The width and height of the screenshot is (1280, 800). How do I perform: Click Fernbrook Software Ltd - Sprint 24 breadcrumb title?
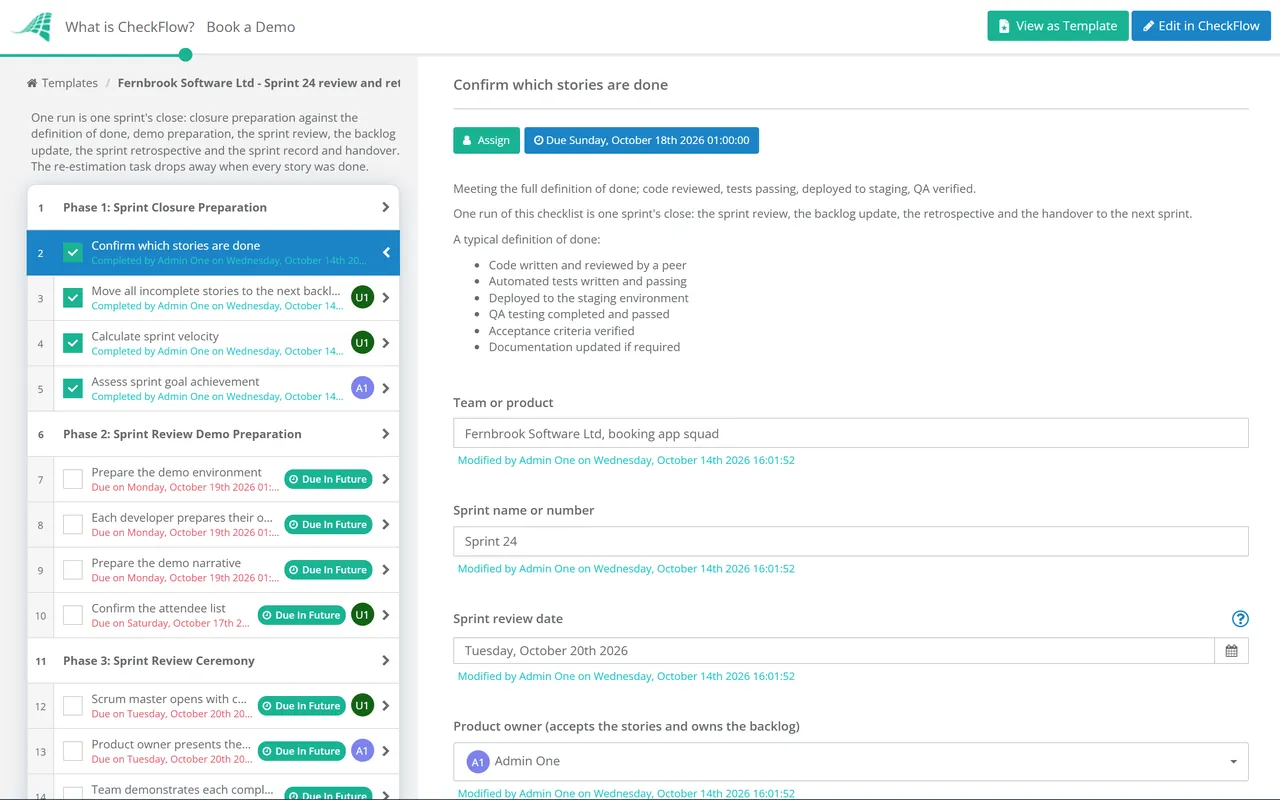tap(259, 83)
